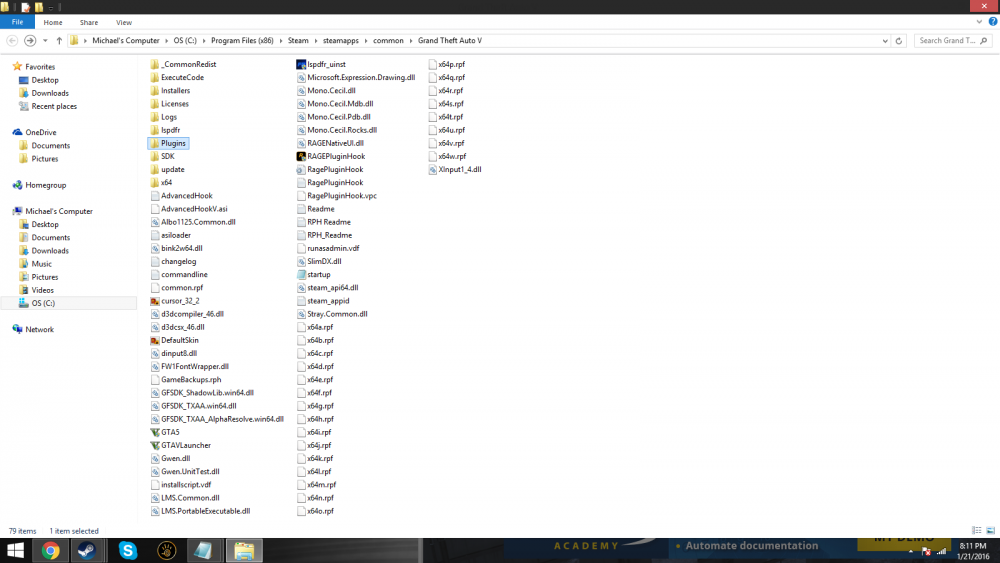The width and height of the screenshot is (1000, 563).
Task: Go up one folder level arrow
Action: 59,40
